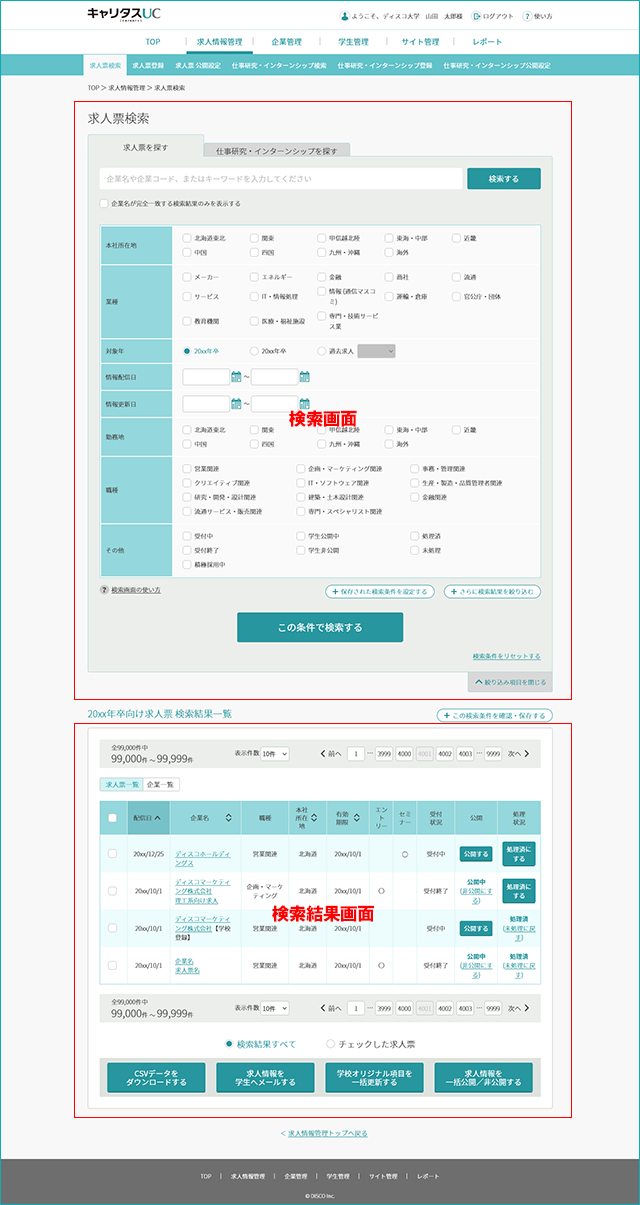Open the 使い方 help question-mark icon
The height and width of the screenshot is (1205, 640).
pyautogui.click(x=528, y=16)
